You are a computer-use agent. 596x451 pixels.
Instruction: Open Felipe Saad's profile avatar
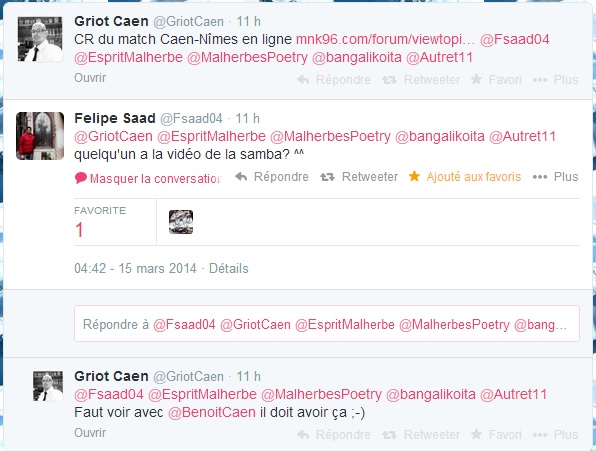[40, 136]
